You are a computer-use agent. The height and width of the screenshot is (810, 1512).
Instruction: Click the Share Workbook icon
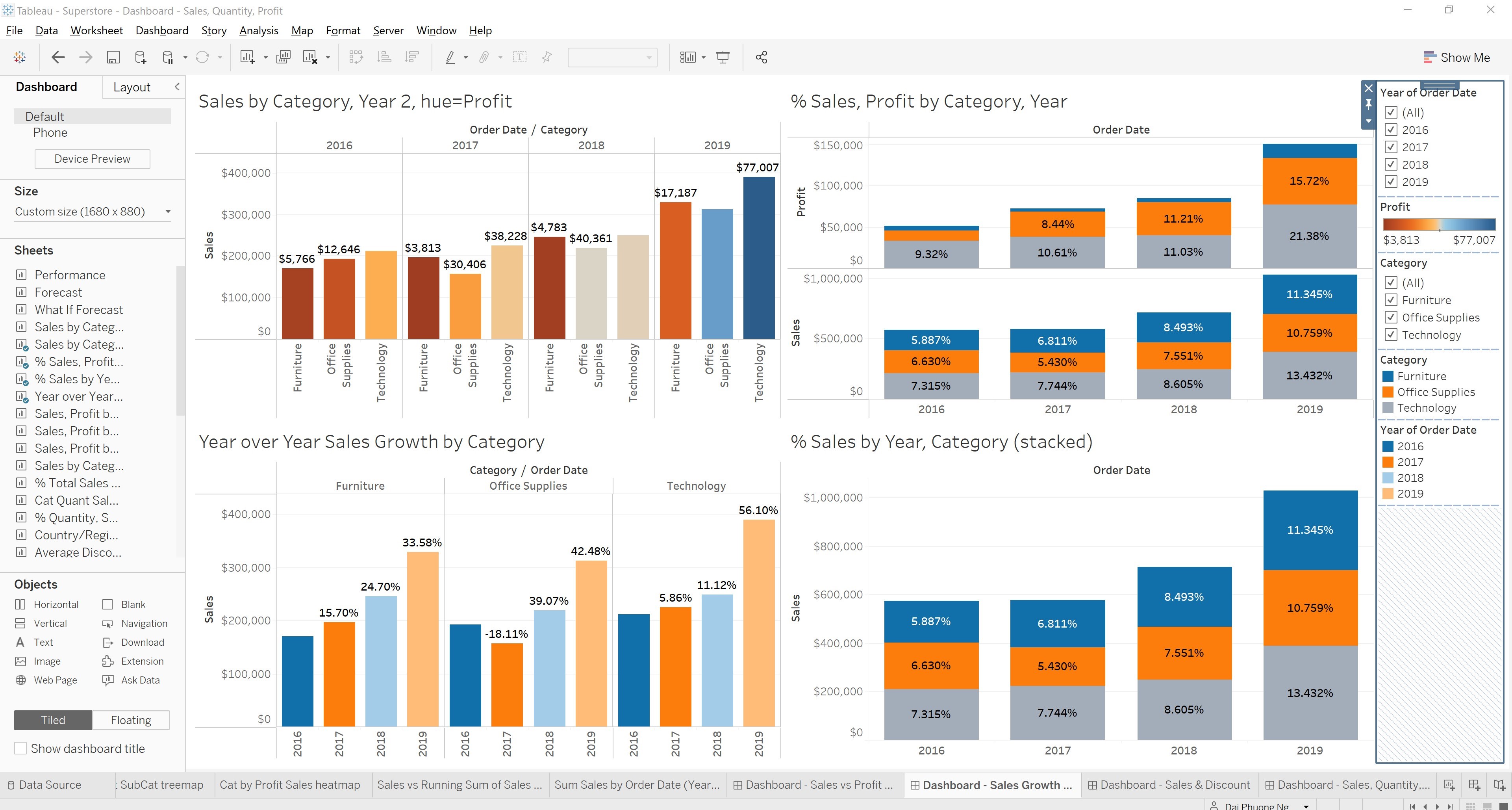click(x=761, y=56)
